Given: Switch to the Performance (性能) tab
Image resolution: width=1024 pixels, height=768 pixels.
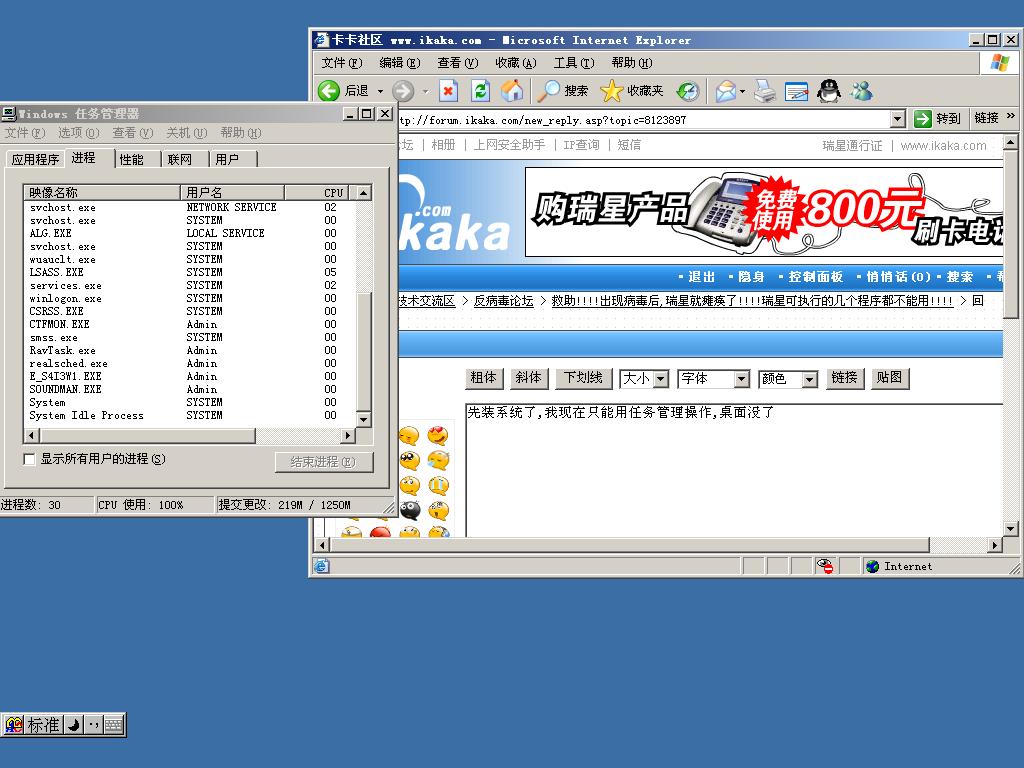Looking at the screenshot, I should click(132, 159).
